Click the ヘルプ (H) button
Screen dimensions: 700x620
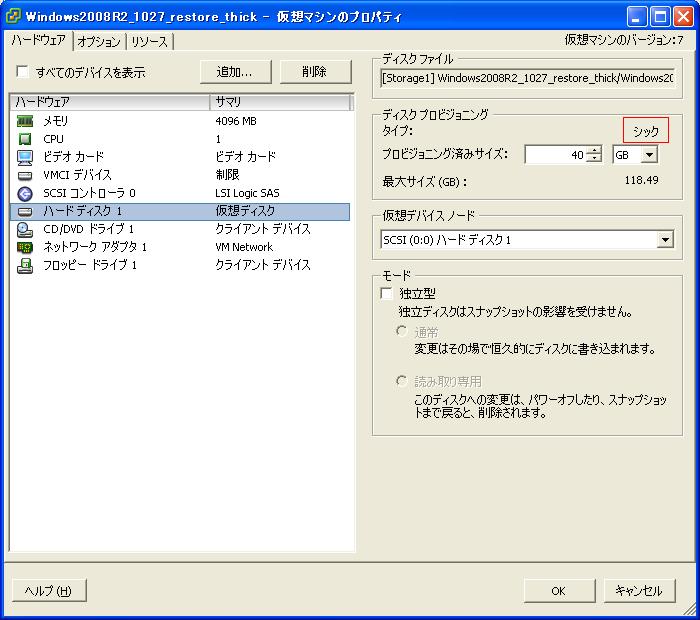pyautogui.click(x=49, y=591)
